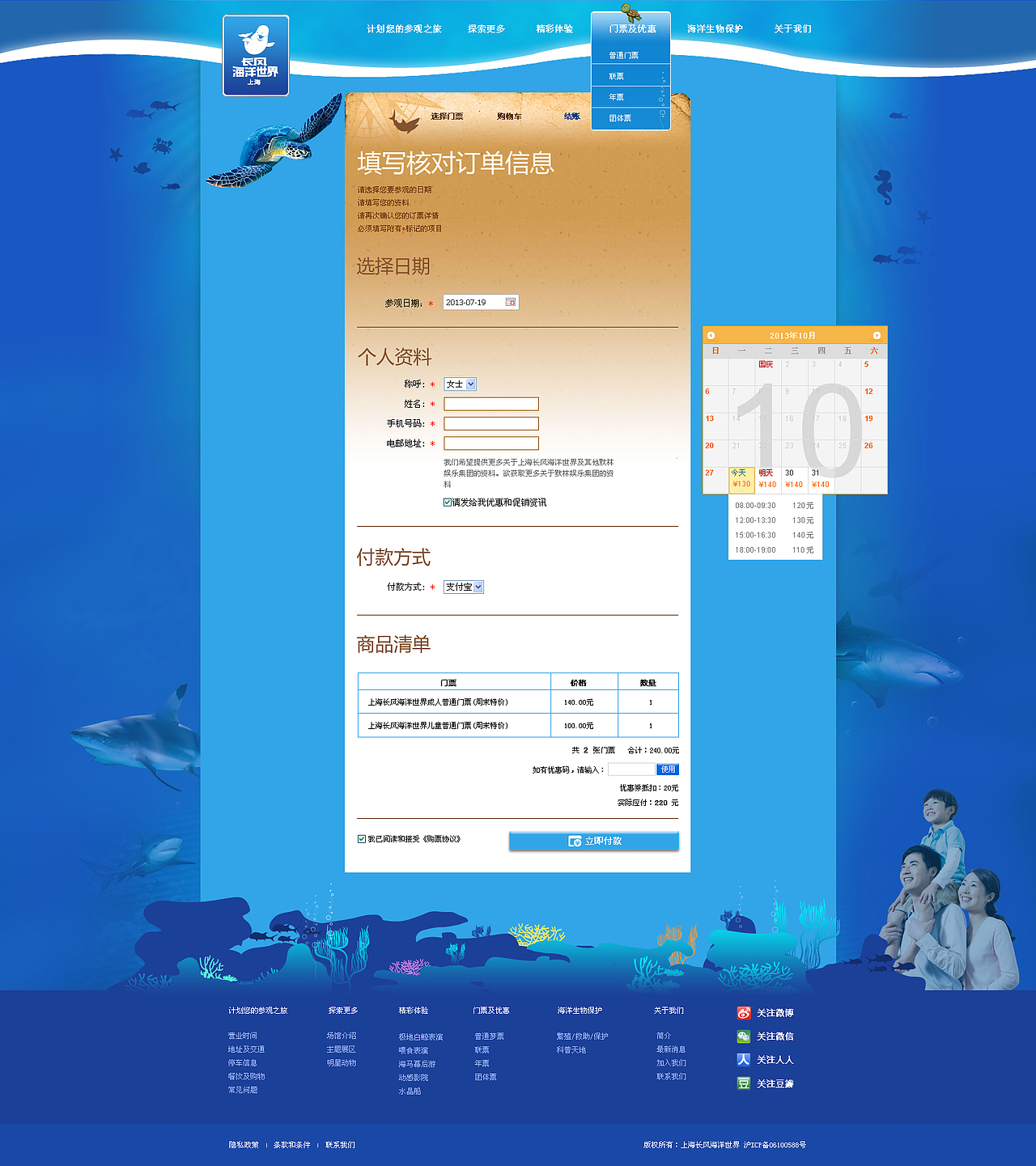Select 今天 ¥130 in calendar

point(741,479)
